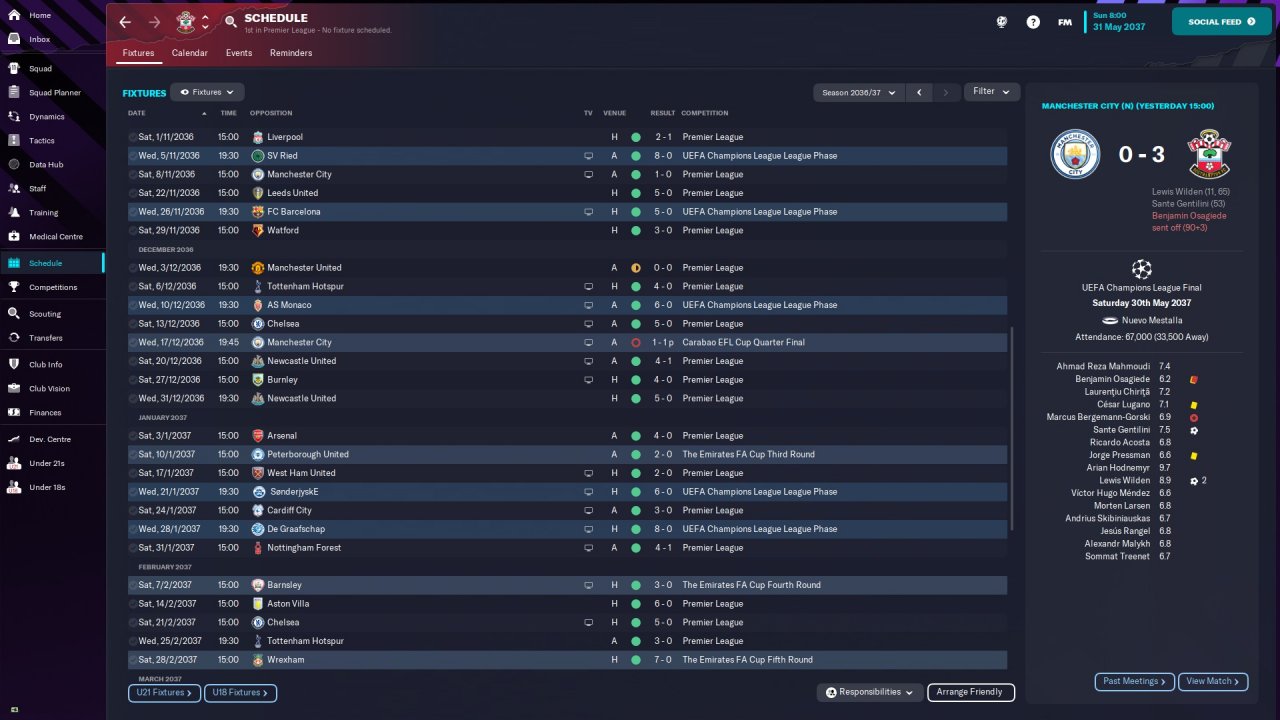Click the search magnifier beside Schedule
This screenshot has width=1280, height=720.
(x=231, y=21)
